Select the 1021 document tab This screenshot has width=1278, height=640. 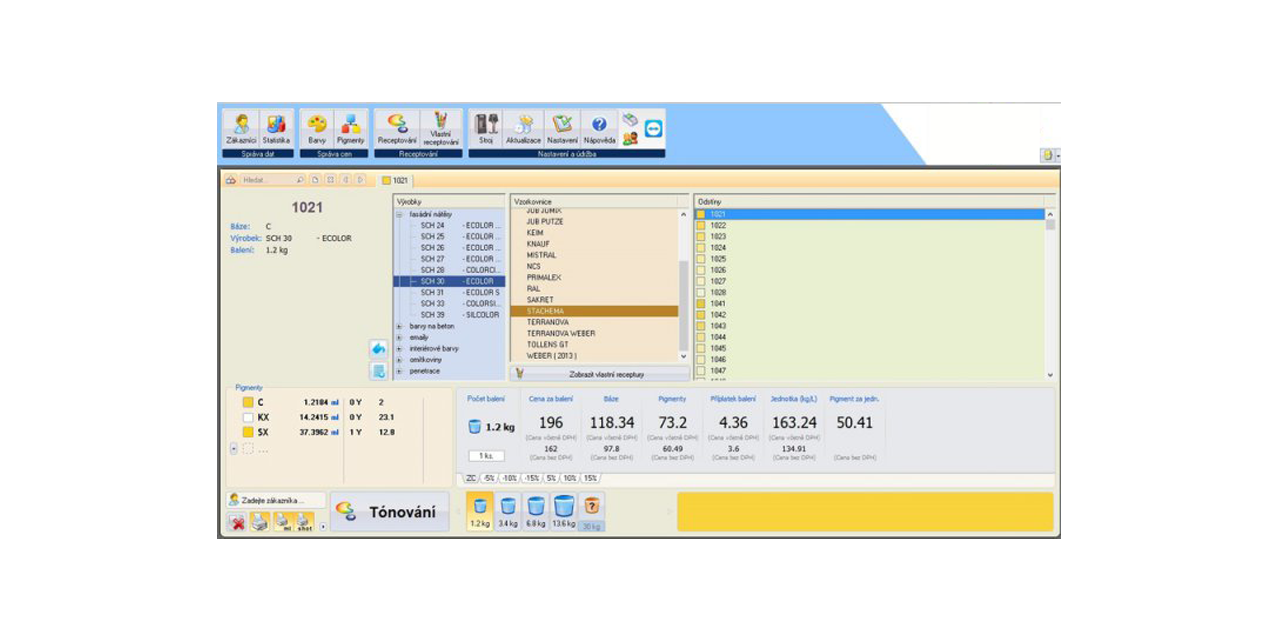pyautogui.click(x=396, y=181)
